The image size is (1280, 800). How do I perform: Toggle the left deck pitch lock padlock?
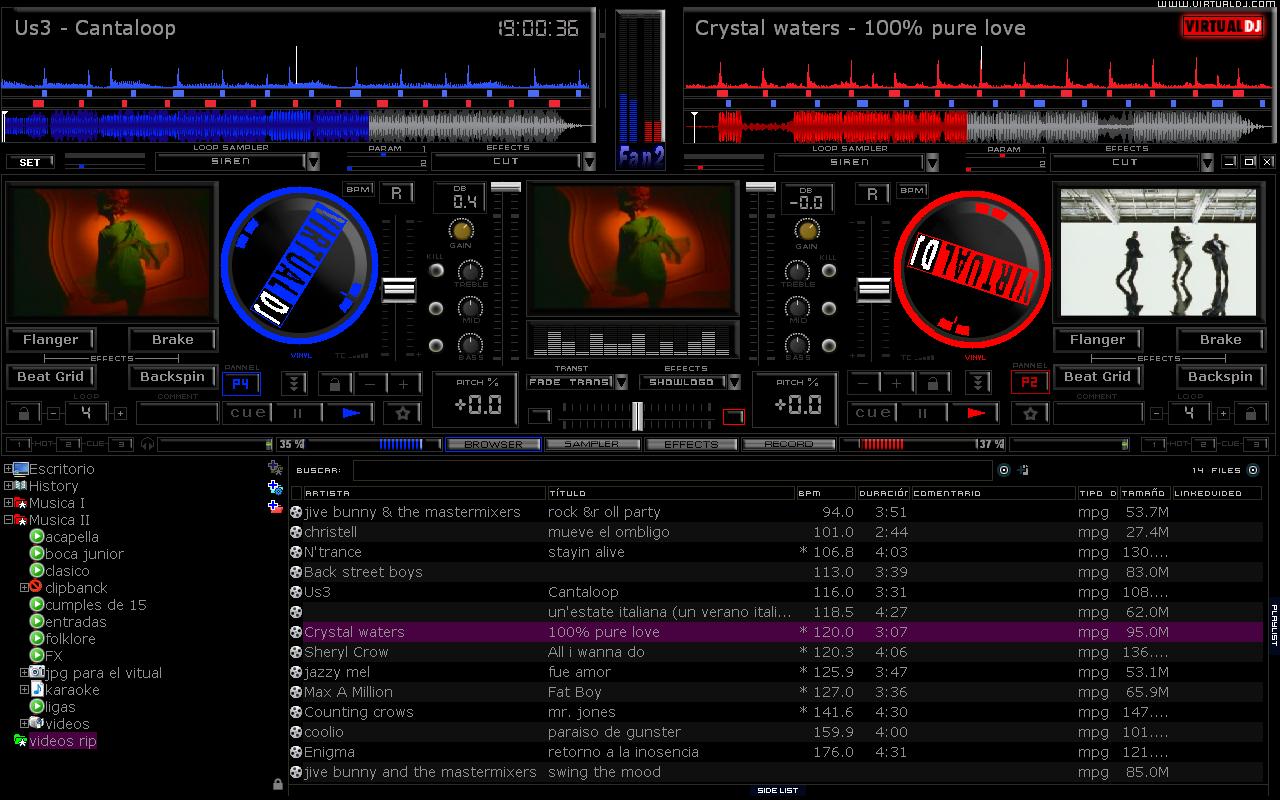point(335,384)
